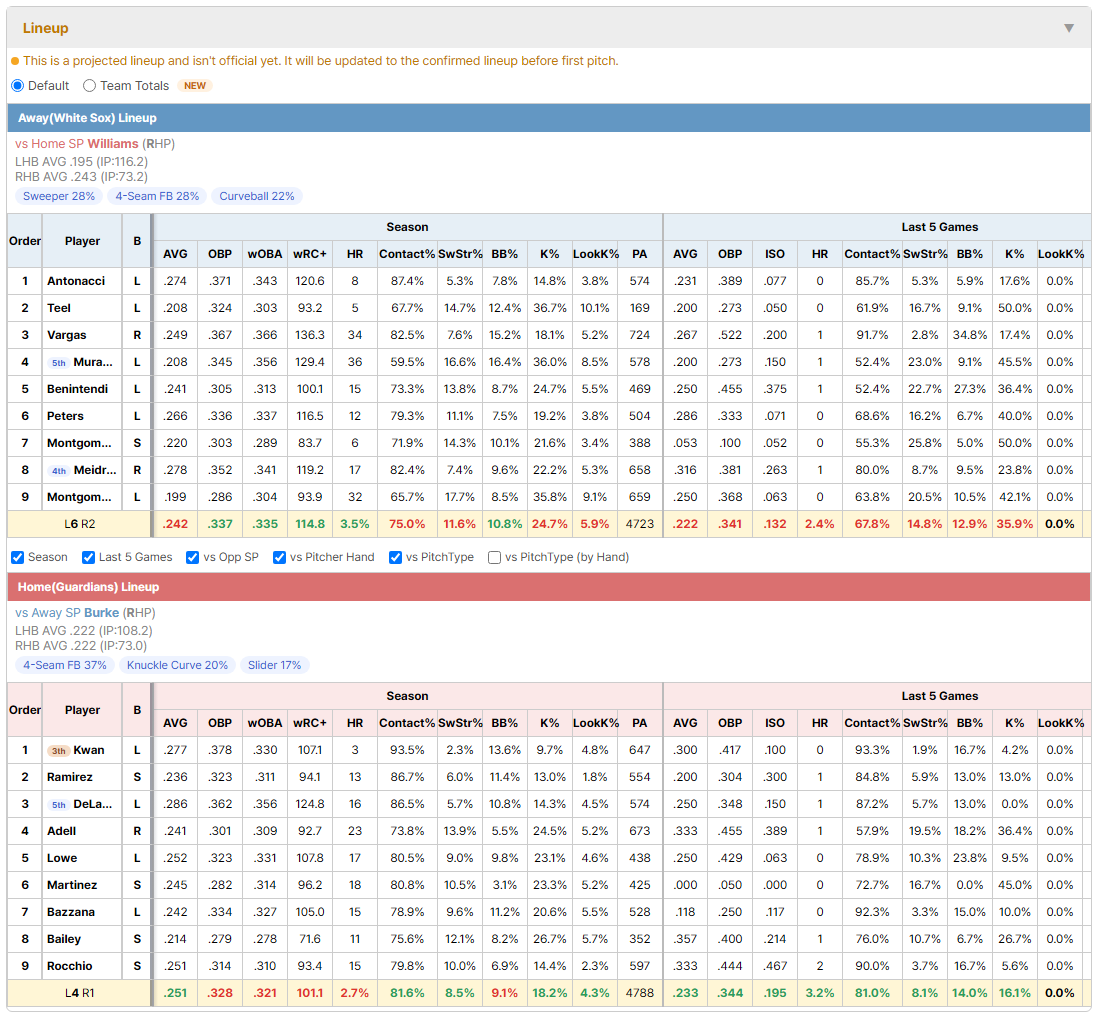Uncheck the vs Pitcher Hand checkbox

279,557
